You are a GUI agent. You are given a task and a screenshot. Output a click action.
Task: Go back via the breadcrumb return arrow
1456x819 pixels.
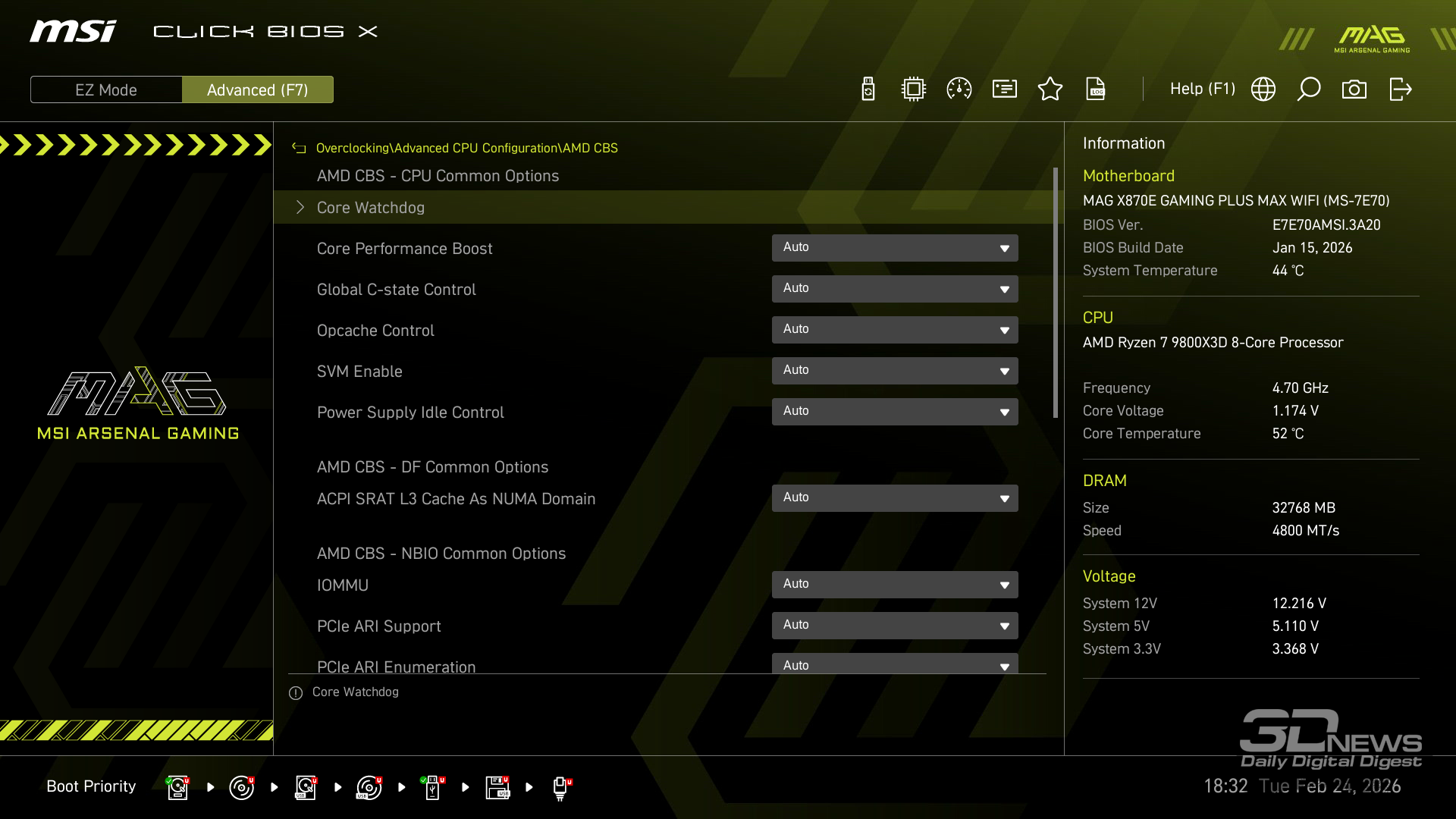pyautogui.click(x=299, y=149)
